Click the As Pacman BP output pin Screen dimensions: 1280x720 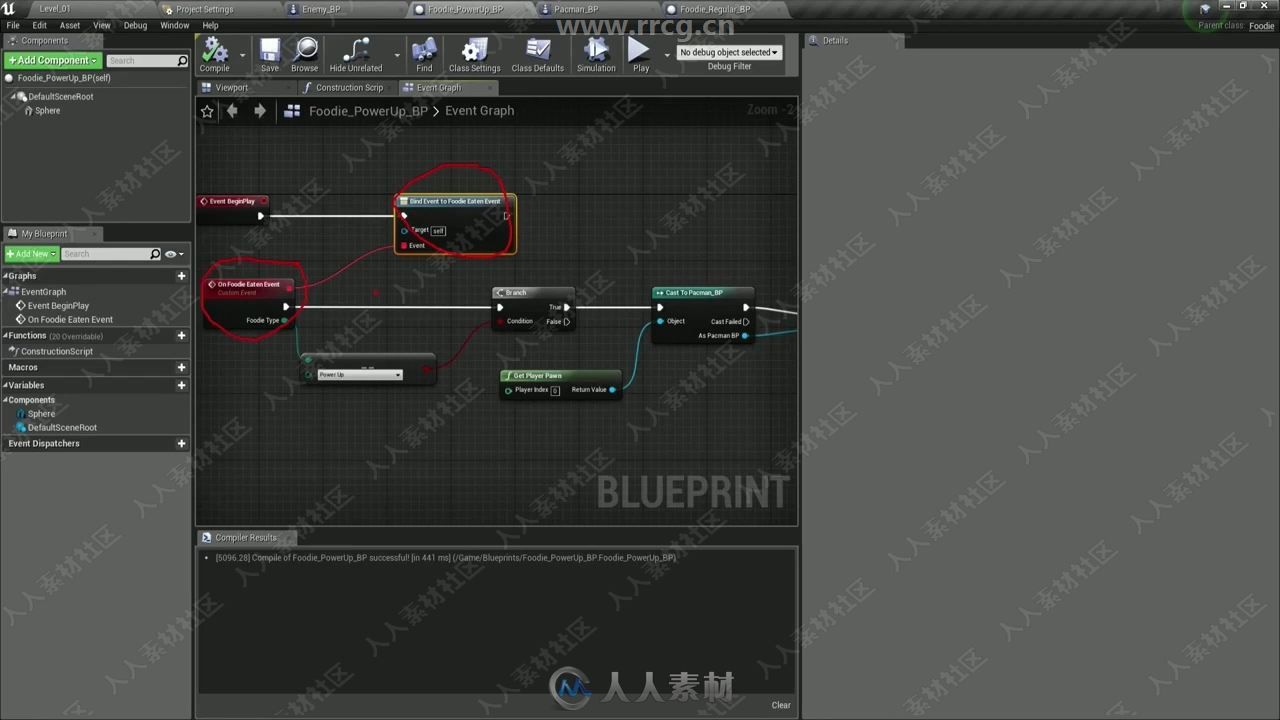coord(745,336)
